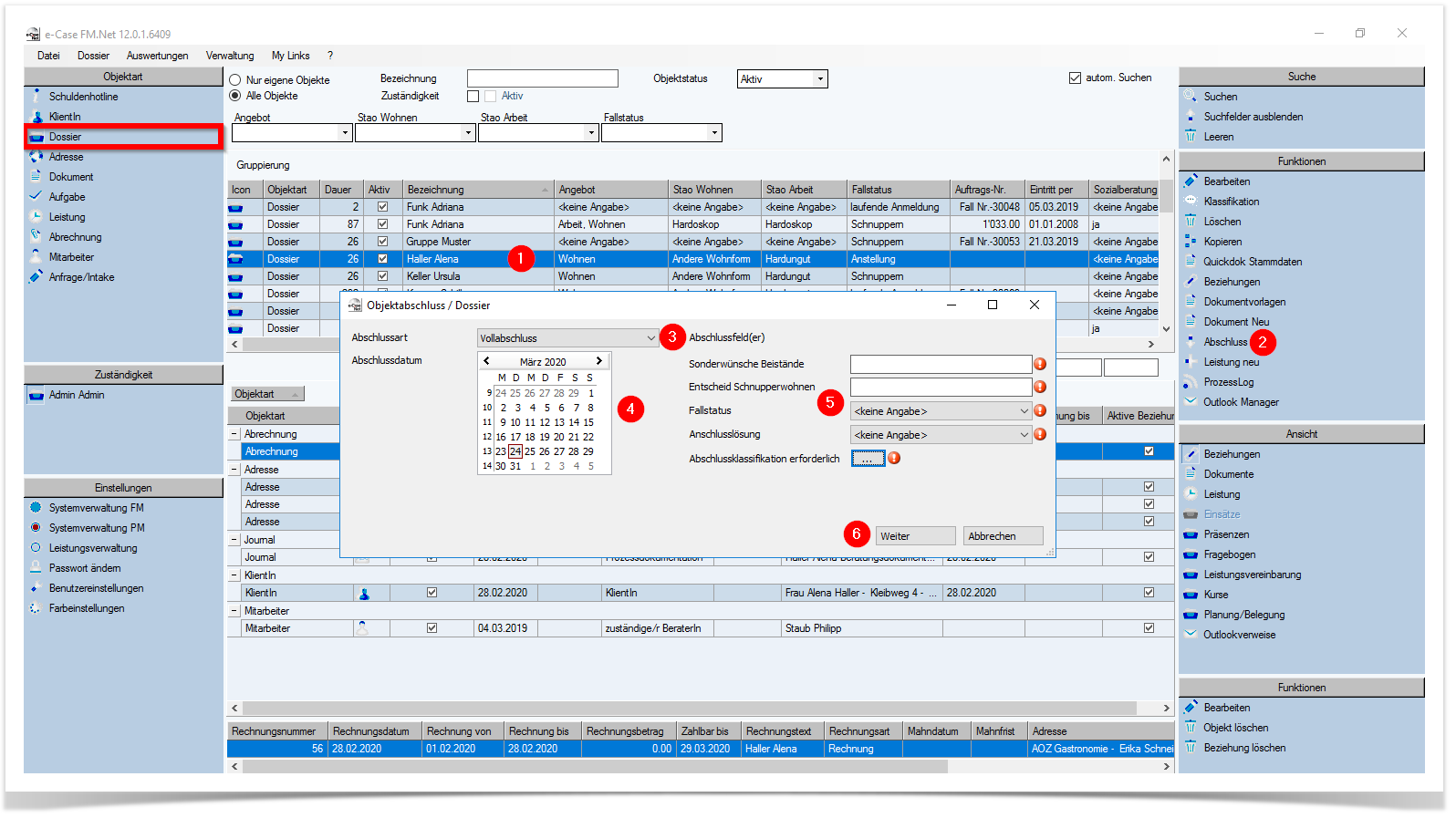Select Aufgabe in the Objektart list
This screenshot has height=818, width=1456.
coord(67,197)
